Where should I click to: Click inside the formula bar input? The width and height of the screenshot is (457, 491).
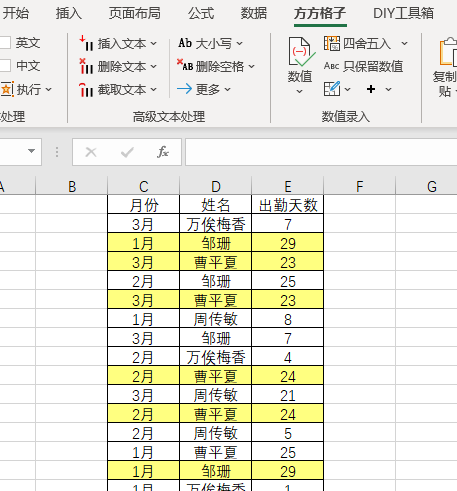click(321, 152)
